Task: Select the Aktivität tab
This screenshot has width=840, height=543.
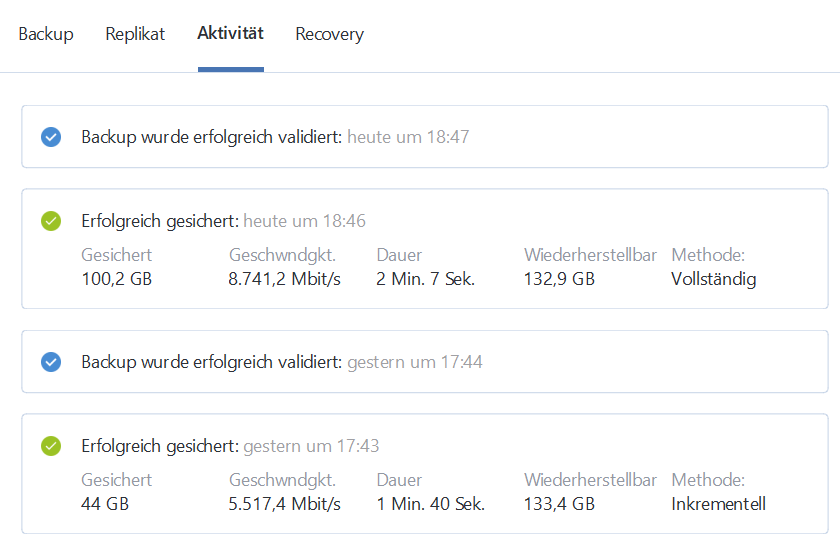Action: click(230, 34)
